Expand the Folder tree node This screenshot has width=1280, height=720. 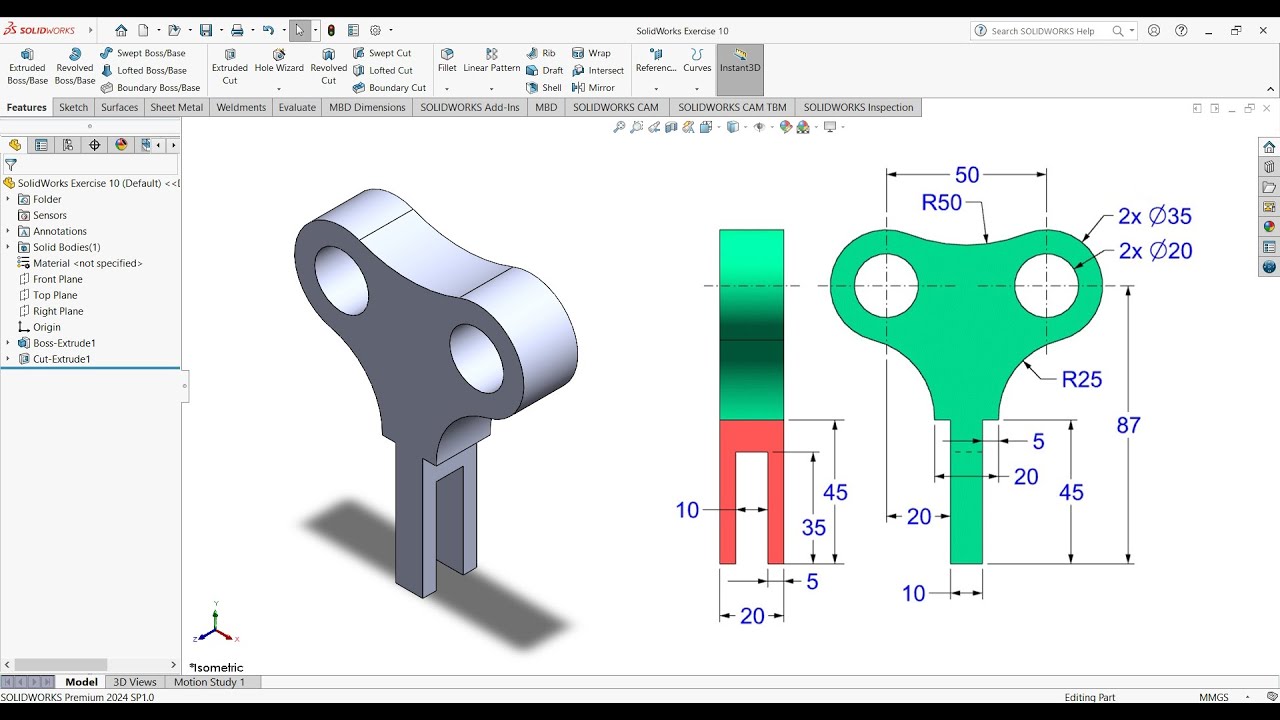click(8, 199)
